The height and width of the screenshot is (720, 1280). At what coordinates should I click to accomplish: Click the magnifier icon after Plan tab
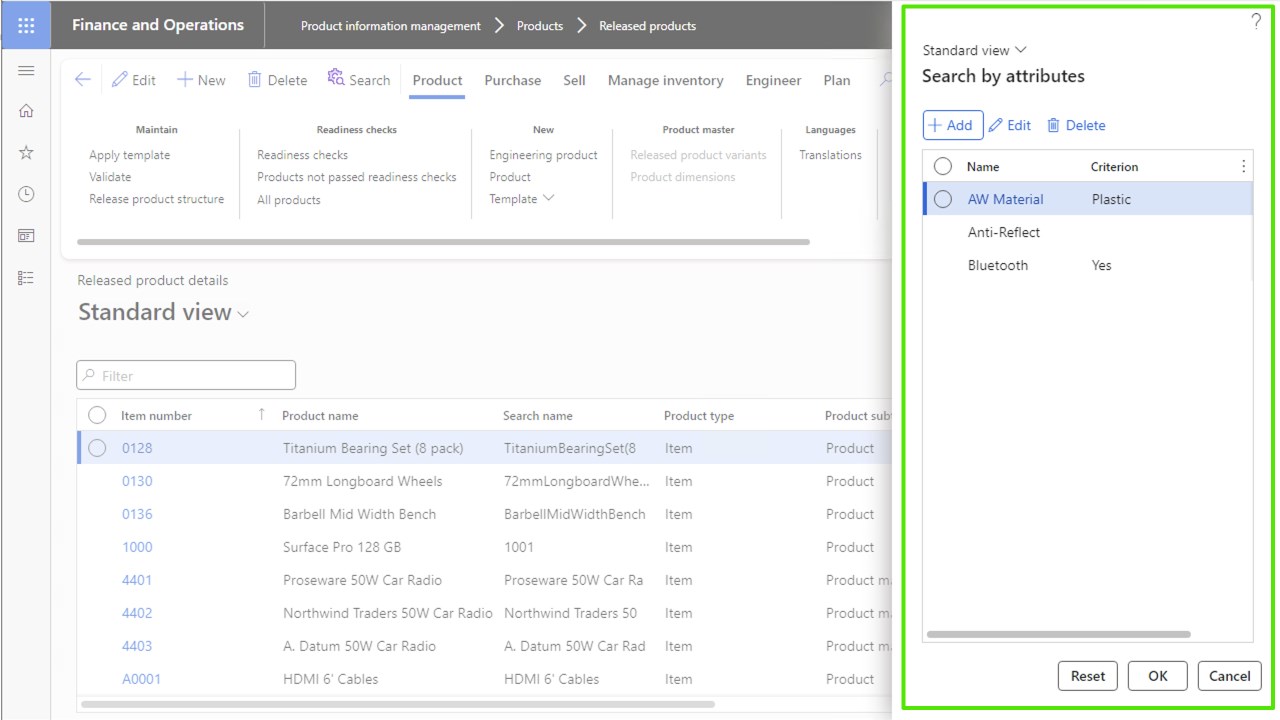coord(885,80)
